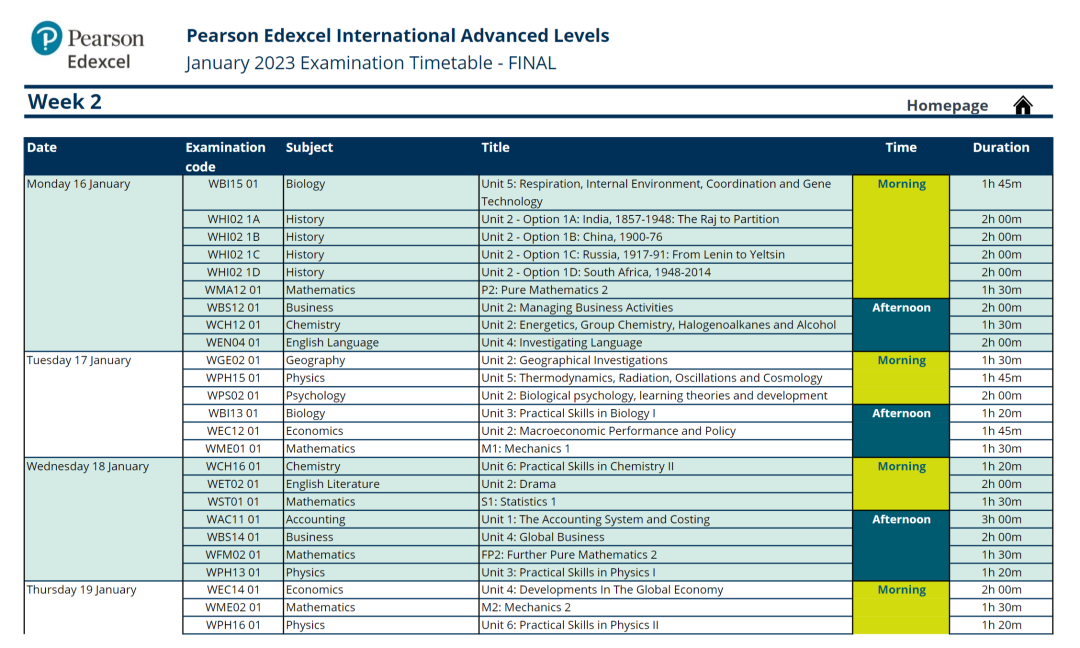Select the title 'M2: Mechanics 2'
The height and width of the screenshot is (648, 1080).
click(526, 607)
